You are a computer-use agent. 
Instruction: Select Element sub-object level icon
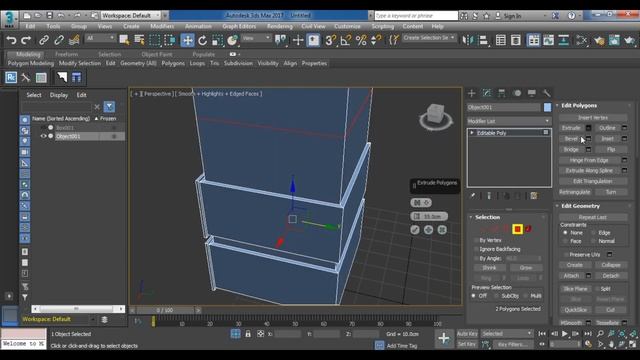click(x=528, y=229)
